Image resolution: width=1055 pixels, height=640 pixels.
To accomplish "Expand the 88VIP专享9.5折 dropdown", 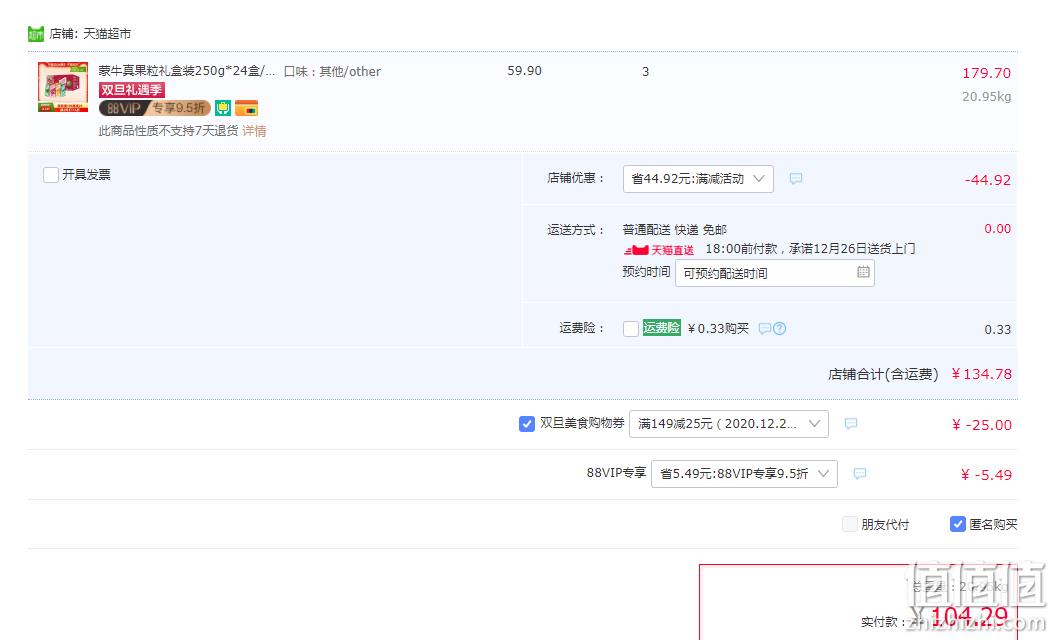I will (x=744, y=474).
